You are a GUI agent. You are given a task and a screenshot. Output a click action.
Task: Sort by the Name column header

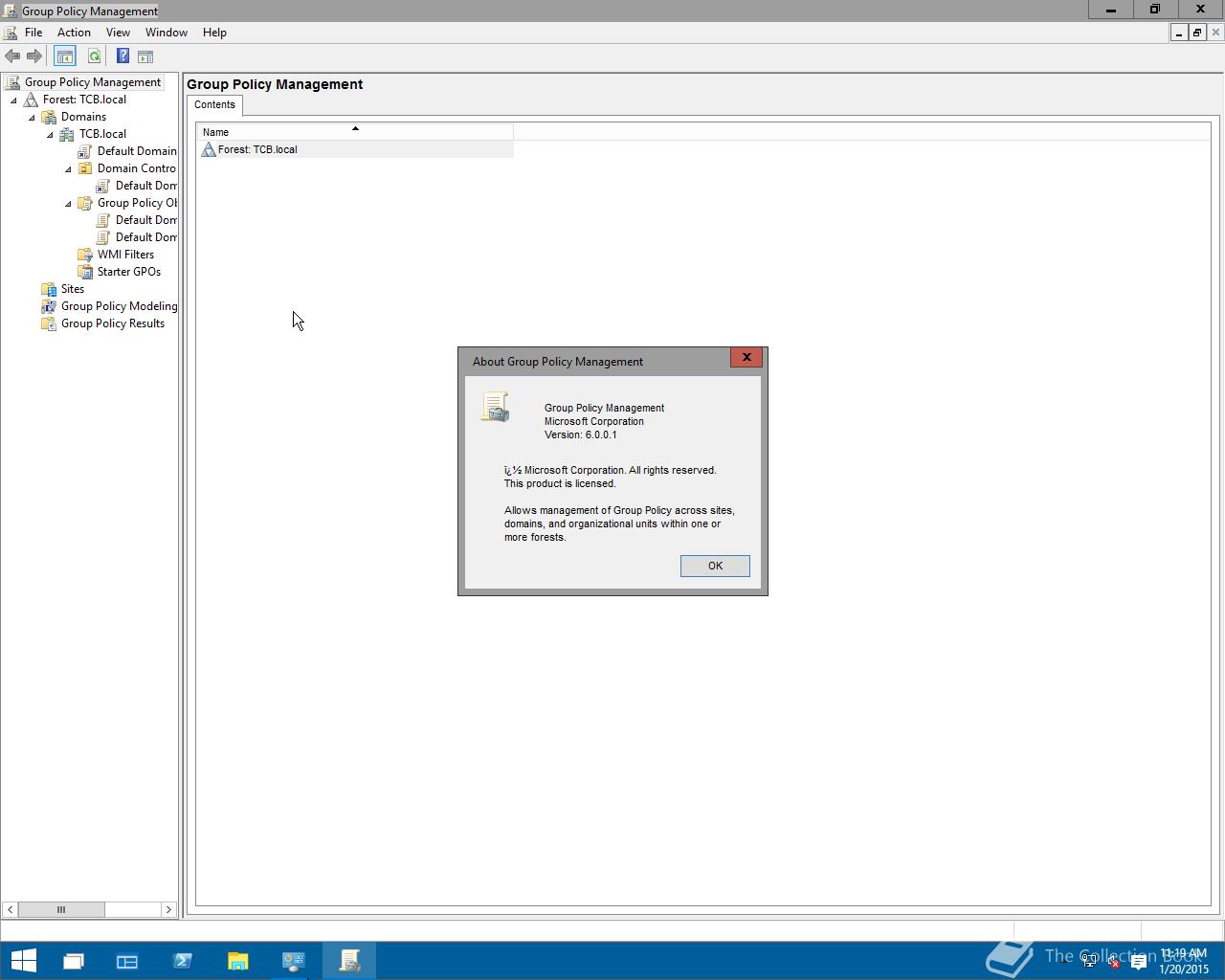[x=355, y=132]
